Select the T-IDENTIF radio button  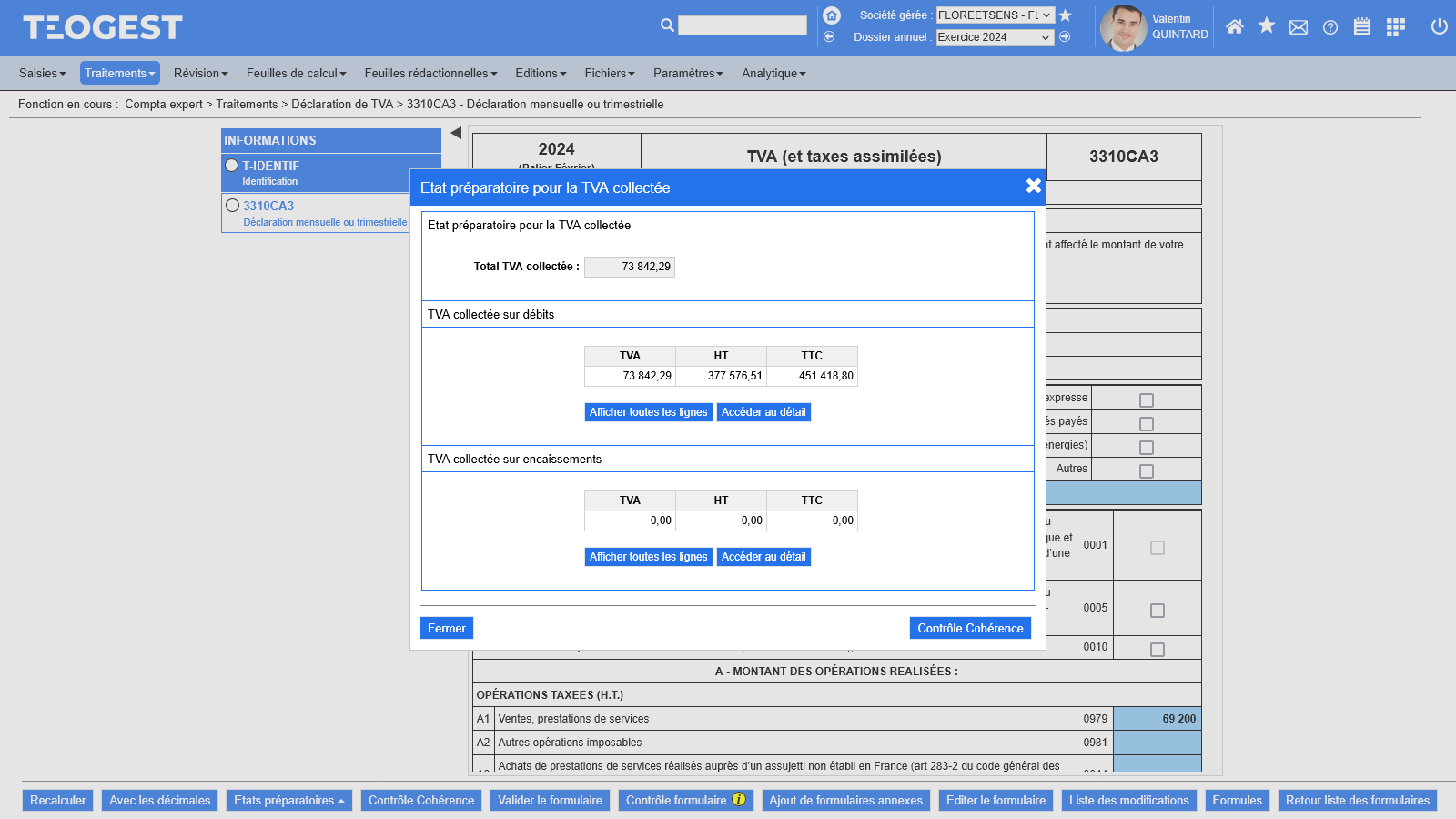click(x=232, y=166)
